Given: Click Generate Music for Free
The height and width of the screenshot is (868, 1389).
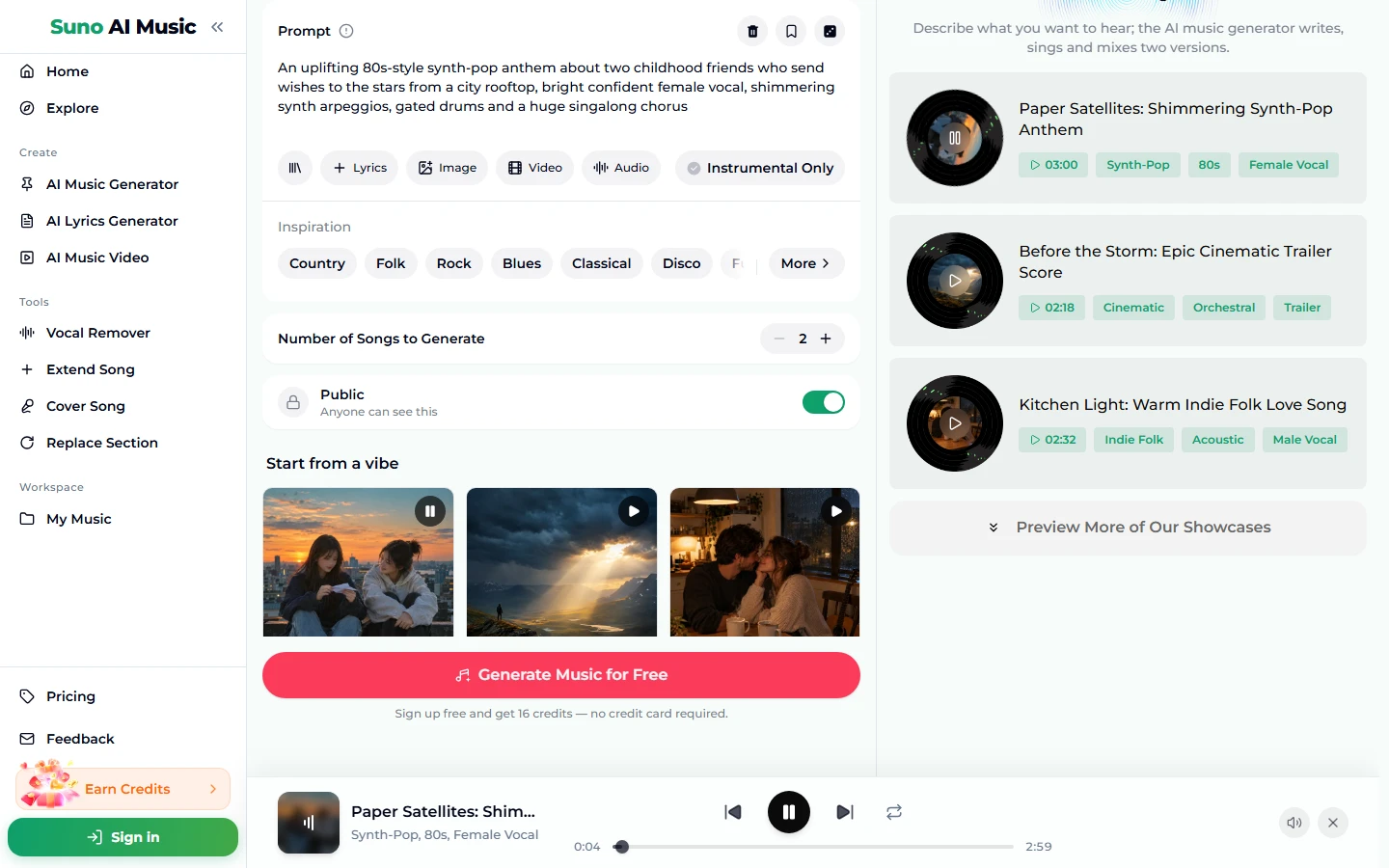Looking at the screenshot, I should click(x=561, y=675).
